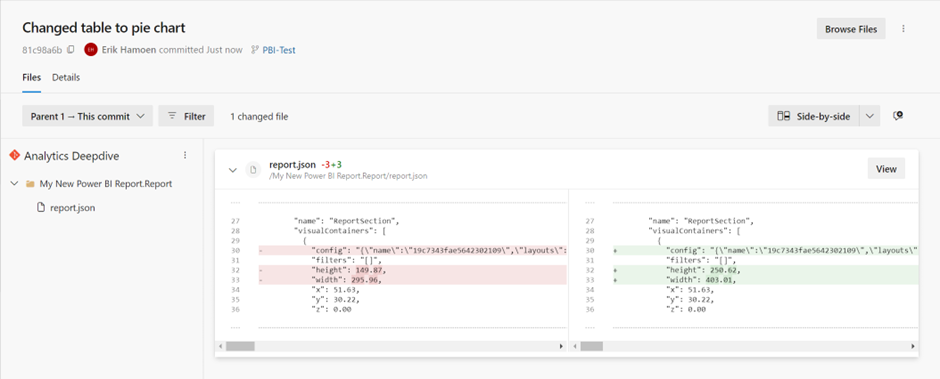Click the Browse Files button
This screenshot has height=379, width=940.
851,29
